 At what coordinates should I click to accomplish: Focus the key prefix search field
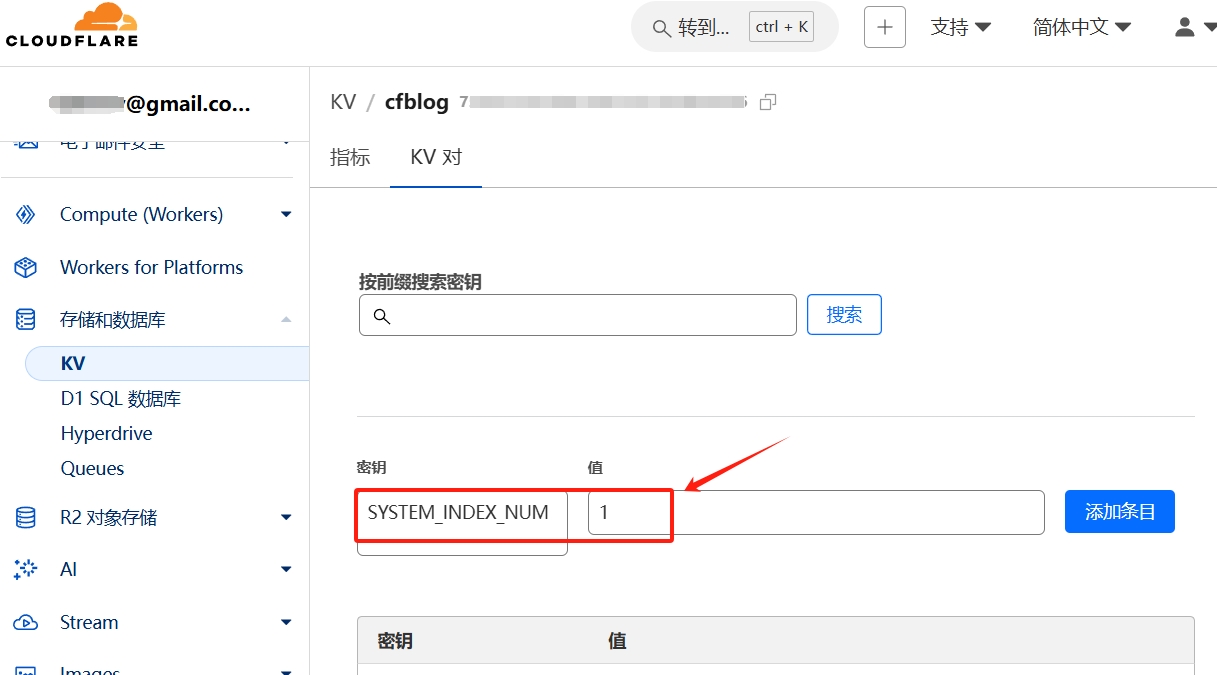590,315
